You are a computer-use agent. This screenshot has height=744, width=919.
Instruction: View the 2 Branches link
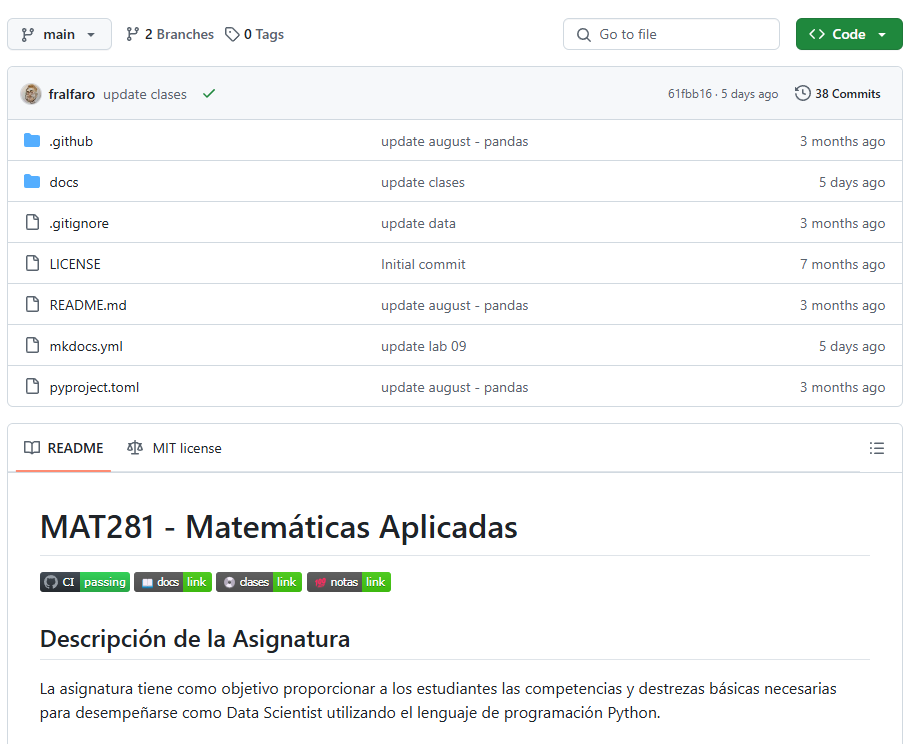(x=170, y=34)
